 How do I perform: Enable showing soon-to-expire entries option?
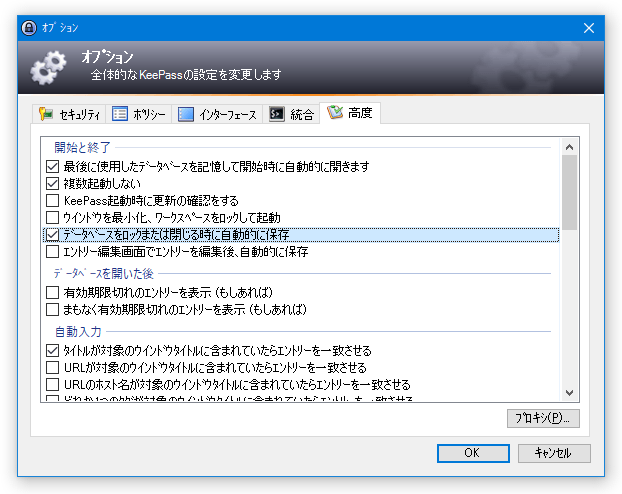(x=52, y=309)
